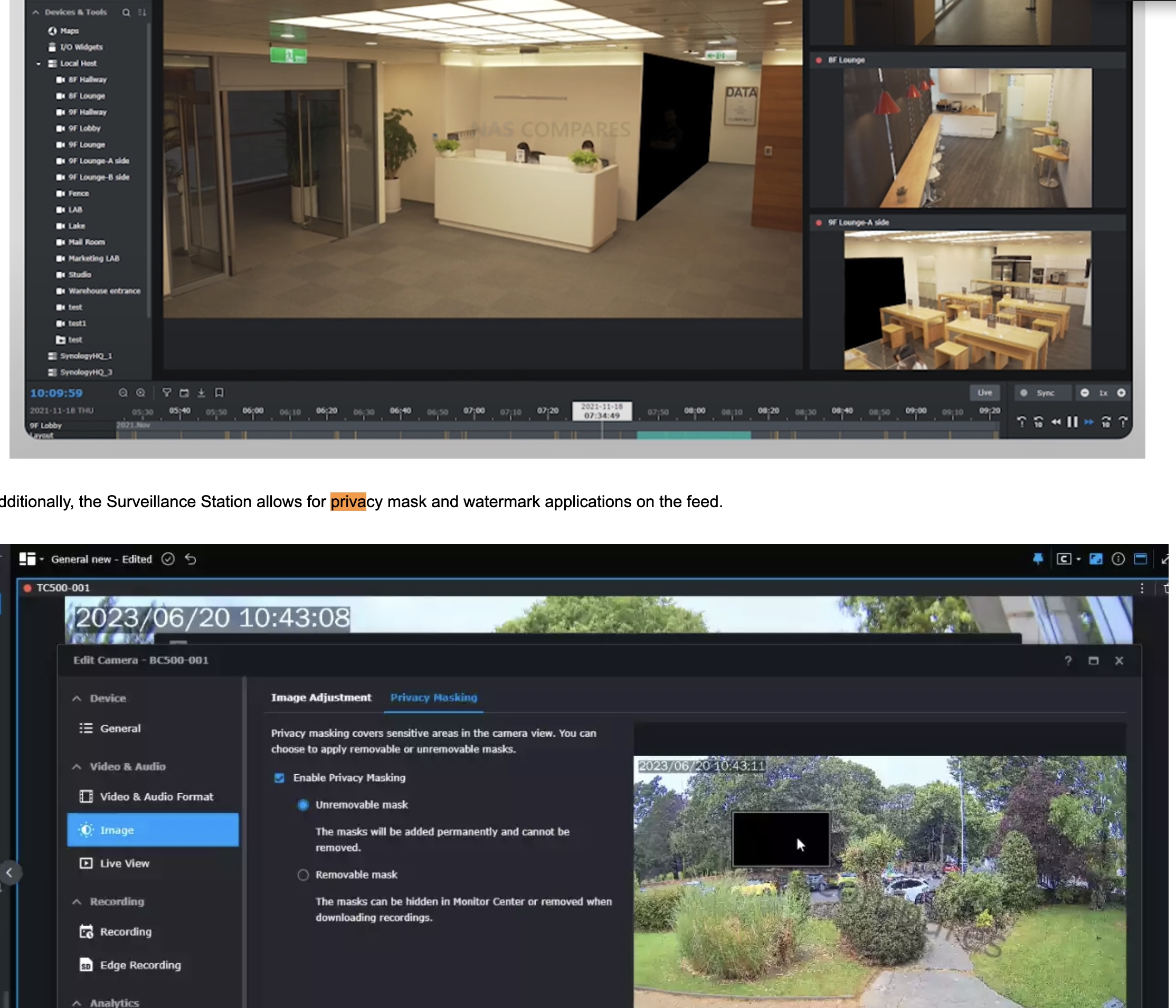Viewport: 1176px width, 1008px height.
Task: Switch to the Image Adjustment tab
Action: 321,698
